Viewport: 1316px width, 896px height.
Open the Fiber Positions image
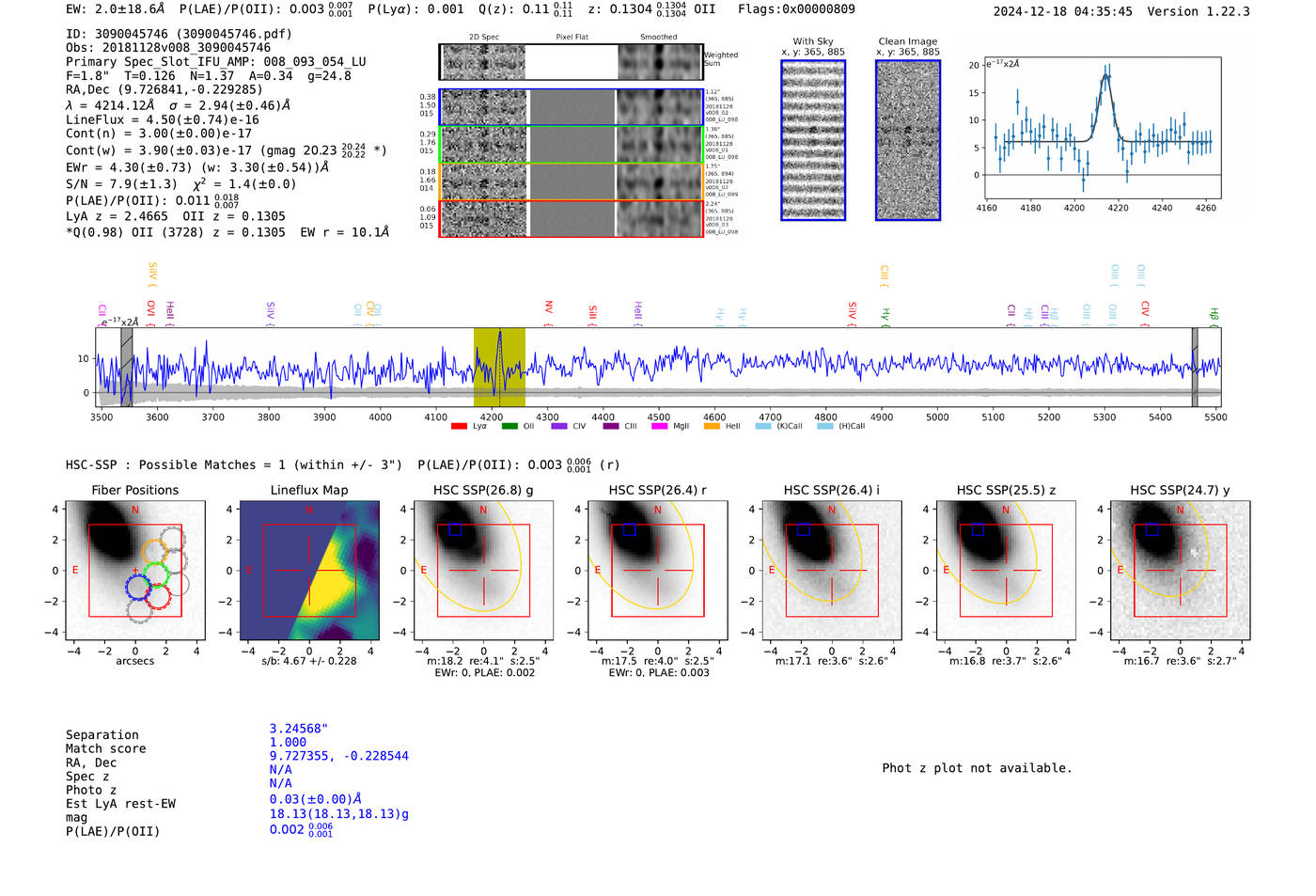point(135,570)
